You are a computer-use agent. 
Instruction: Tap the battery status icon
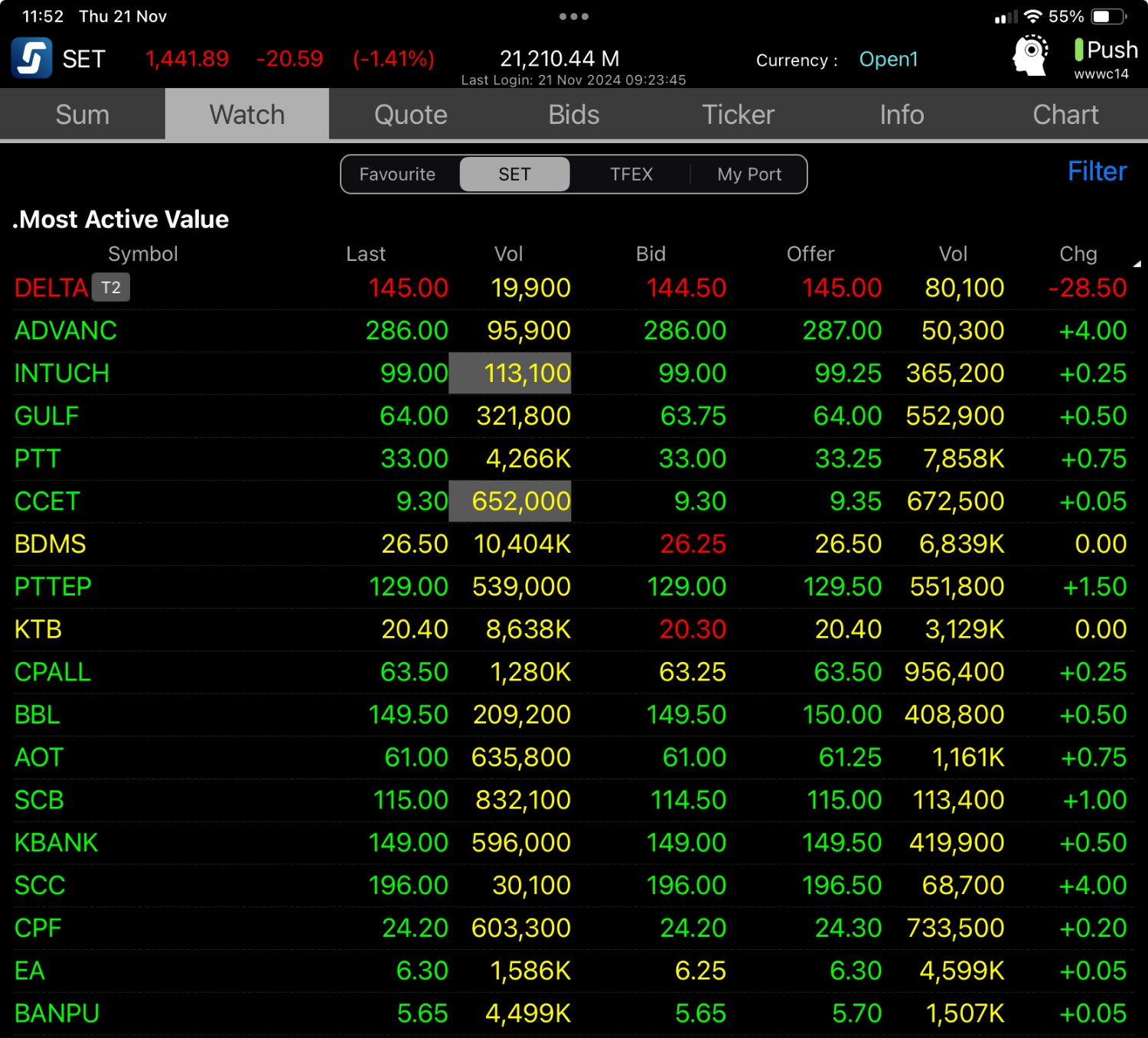tap(1108, 16)
